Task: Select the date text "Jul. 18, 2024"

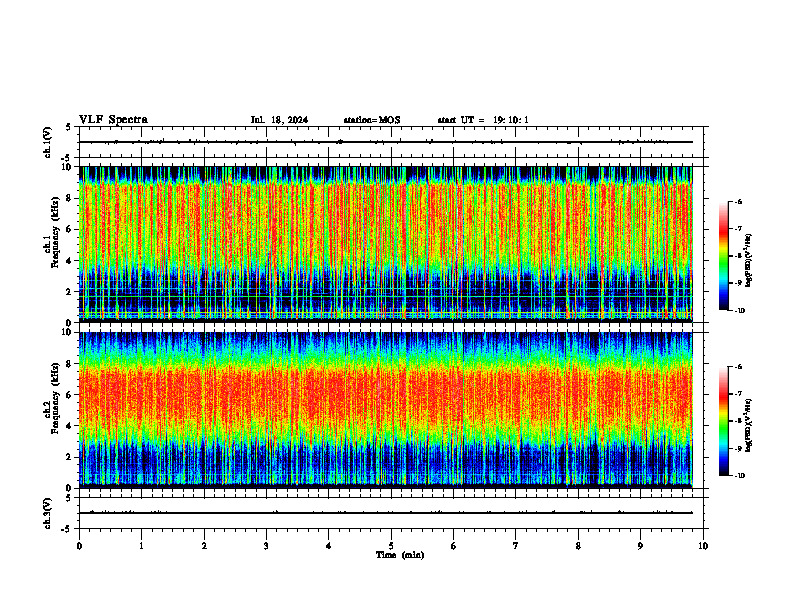Action: 279,120
